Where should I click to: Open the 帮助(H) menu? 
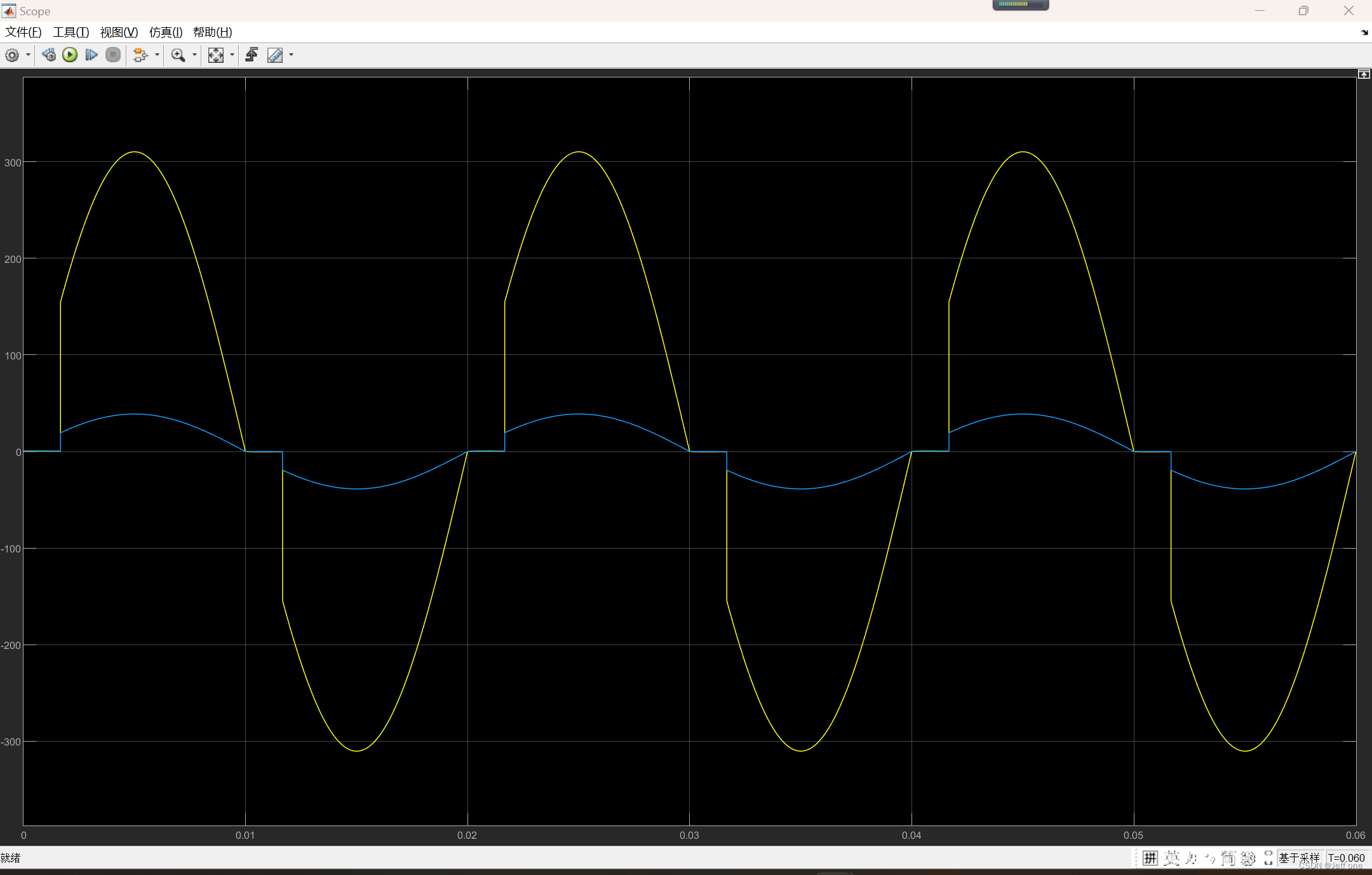coord(212,32)
